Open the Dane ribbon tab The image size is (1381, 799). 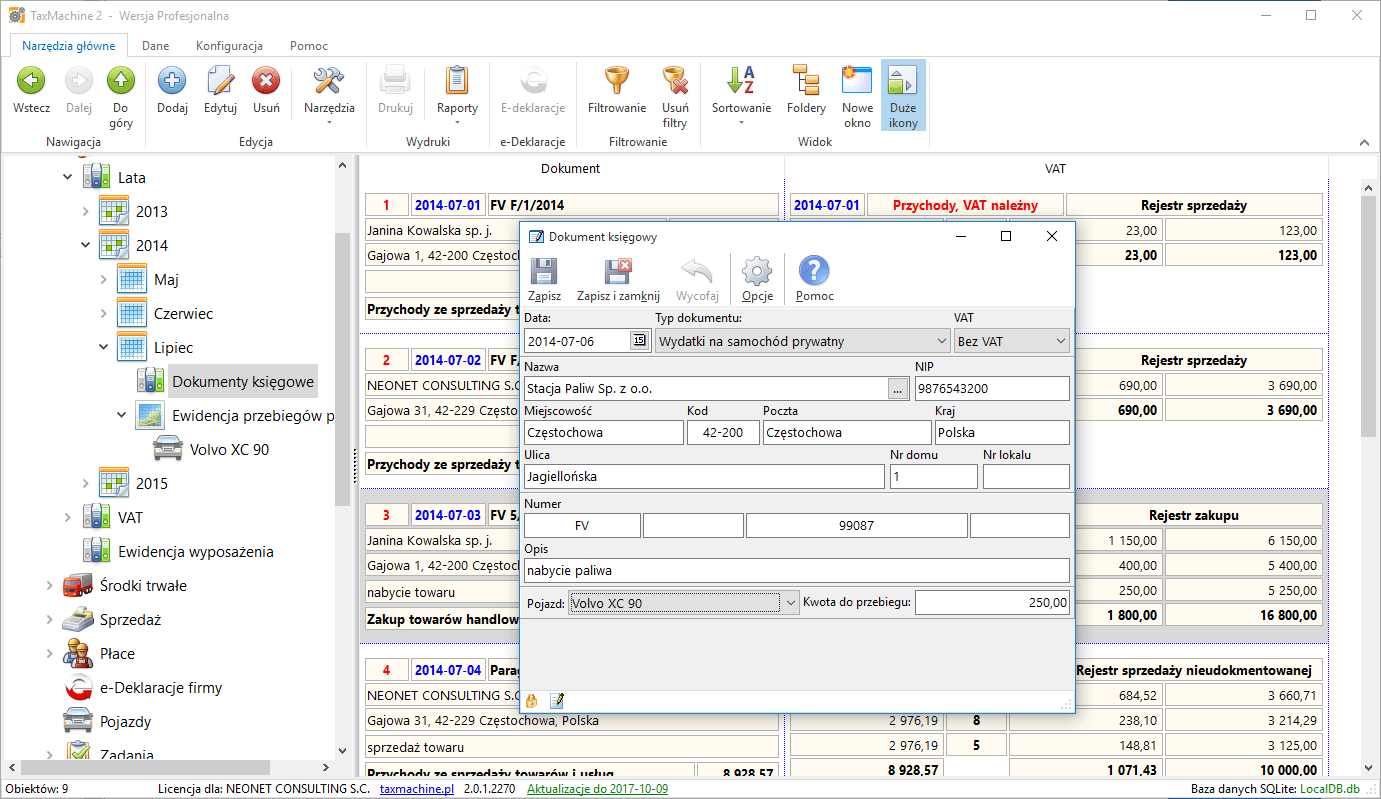tap(155, 46)
